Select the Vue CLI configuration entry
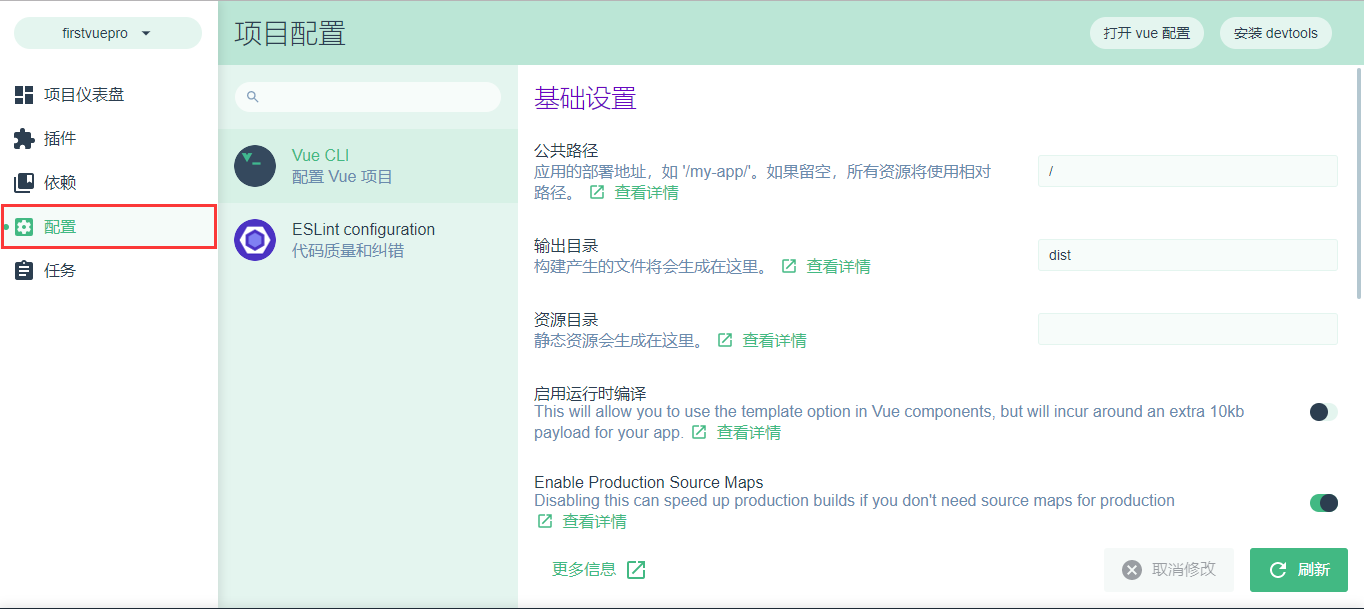Image resolution: width=1364 pixels, height=609 pixels. [368, 166]
